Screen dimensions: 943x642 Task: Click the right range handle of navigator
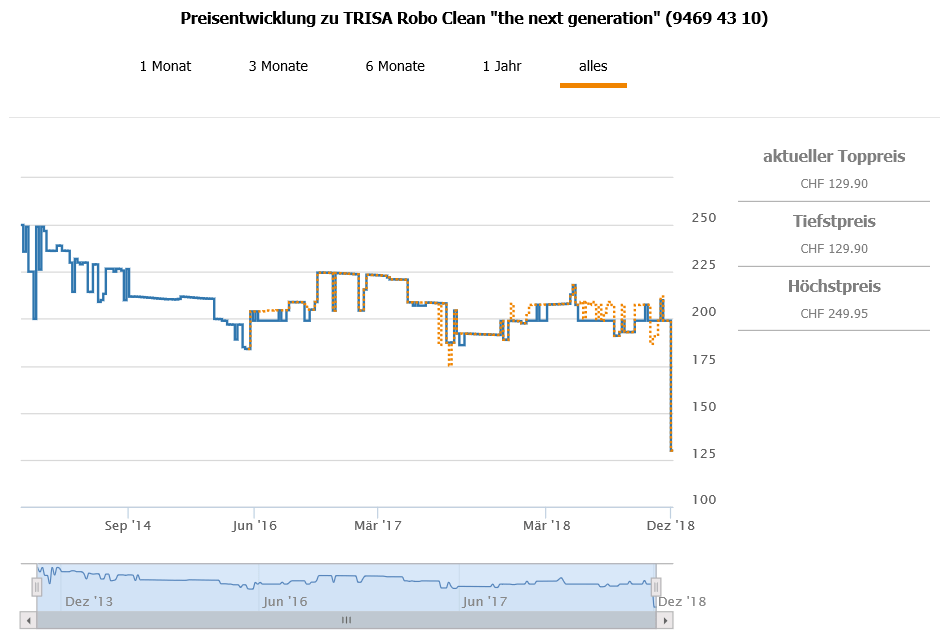pos(657,587)
